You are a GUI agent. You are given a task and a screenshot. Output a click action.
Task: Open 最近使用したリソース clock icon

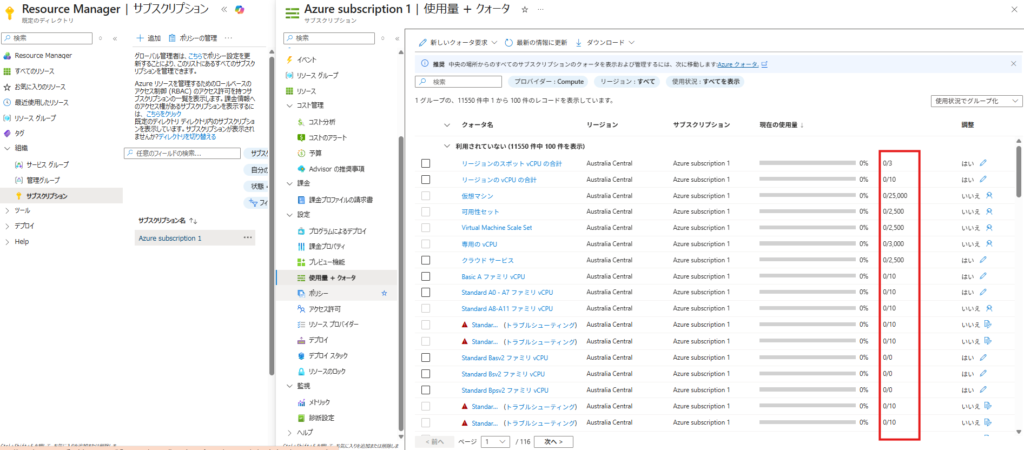click(x=7, y=103)
